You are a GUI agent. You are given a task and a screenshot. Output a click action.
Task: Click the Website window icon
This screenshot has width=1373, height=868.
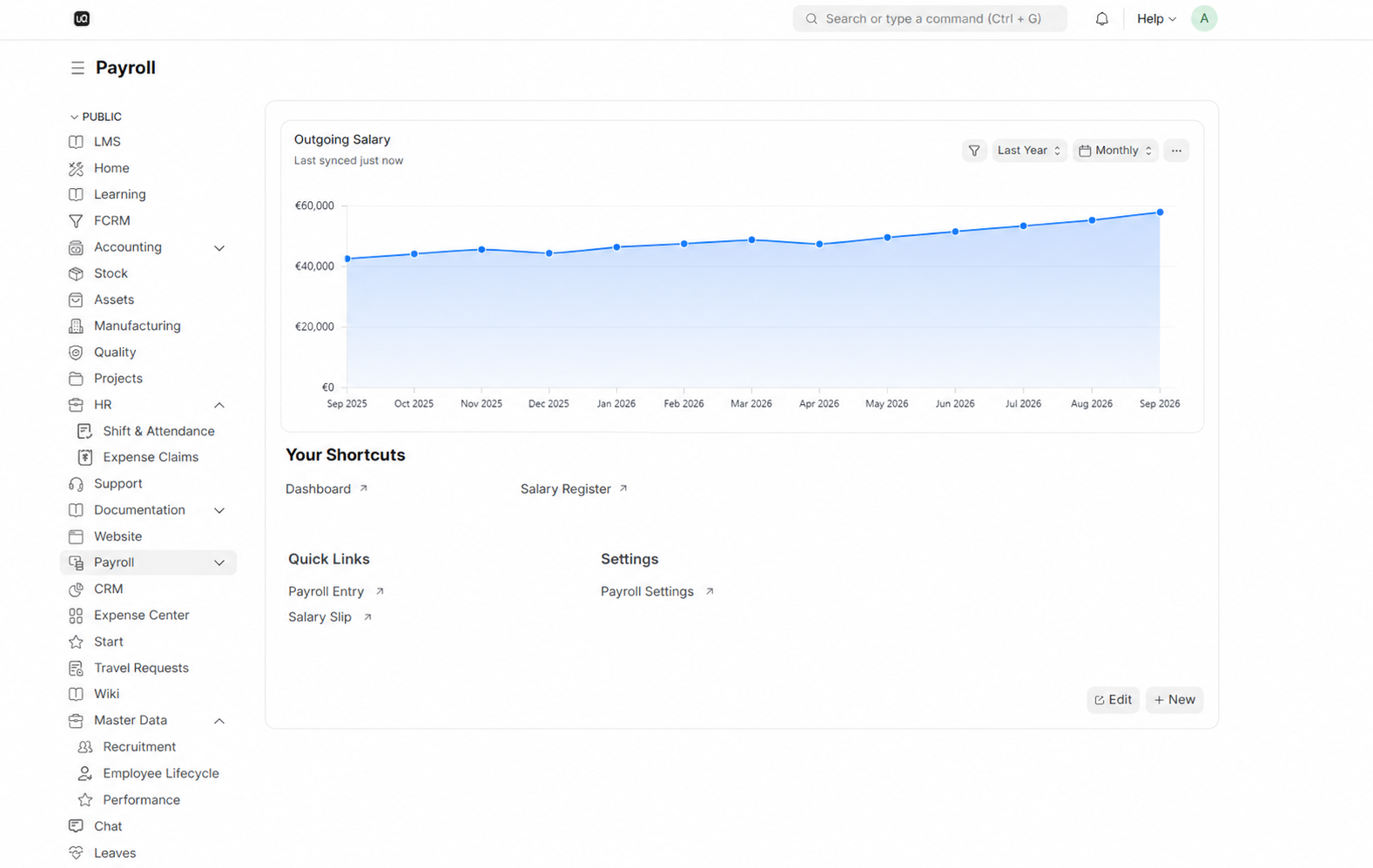point(76,536)
